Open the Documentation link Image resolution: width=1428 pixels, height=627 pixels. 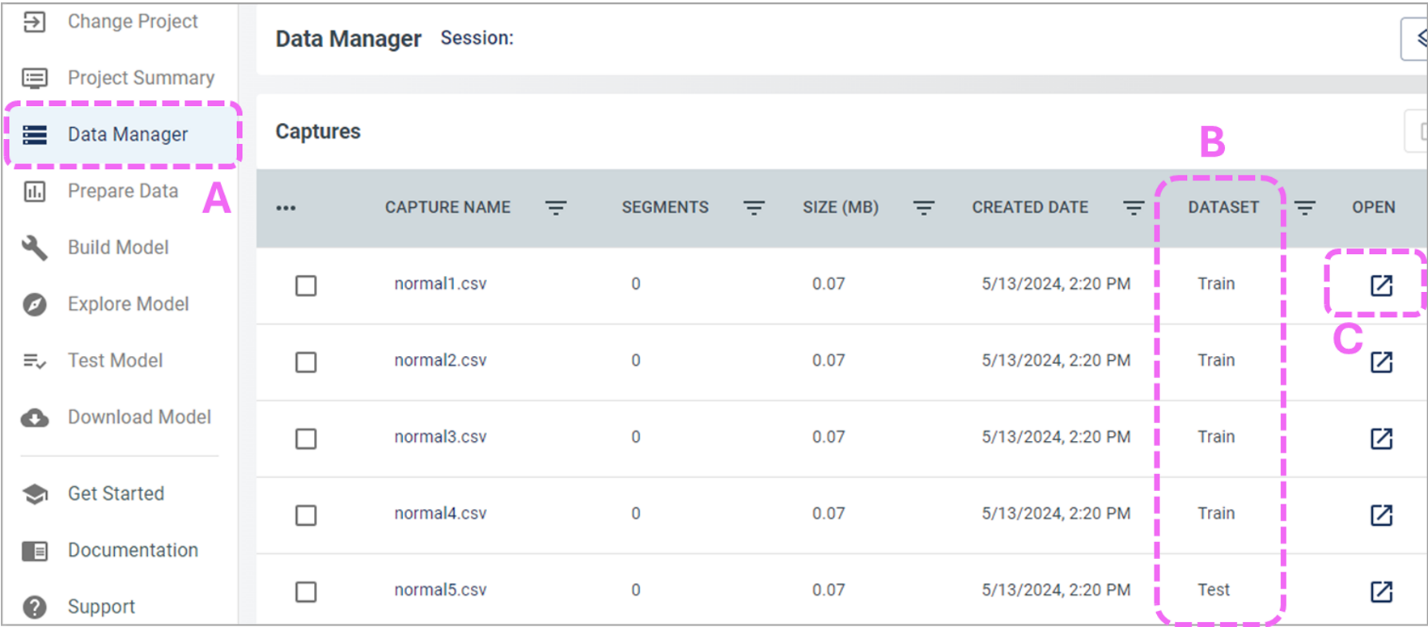[x=132, y=550]
